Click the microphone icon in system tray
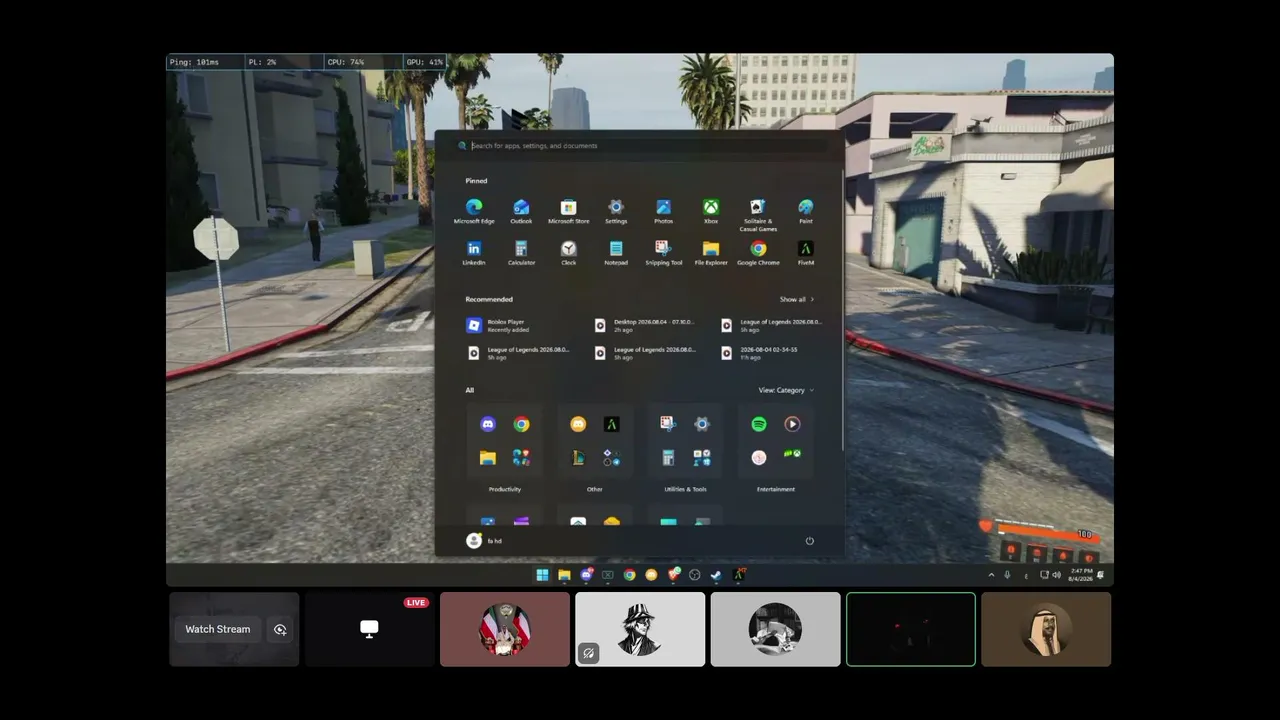 [x=1007, y=575]
